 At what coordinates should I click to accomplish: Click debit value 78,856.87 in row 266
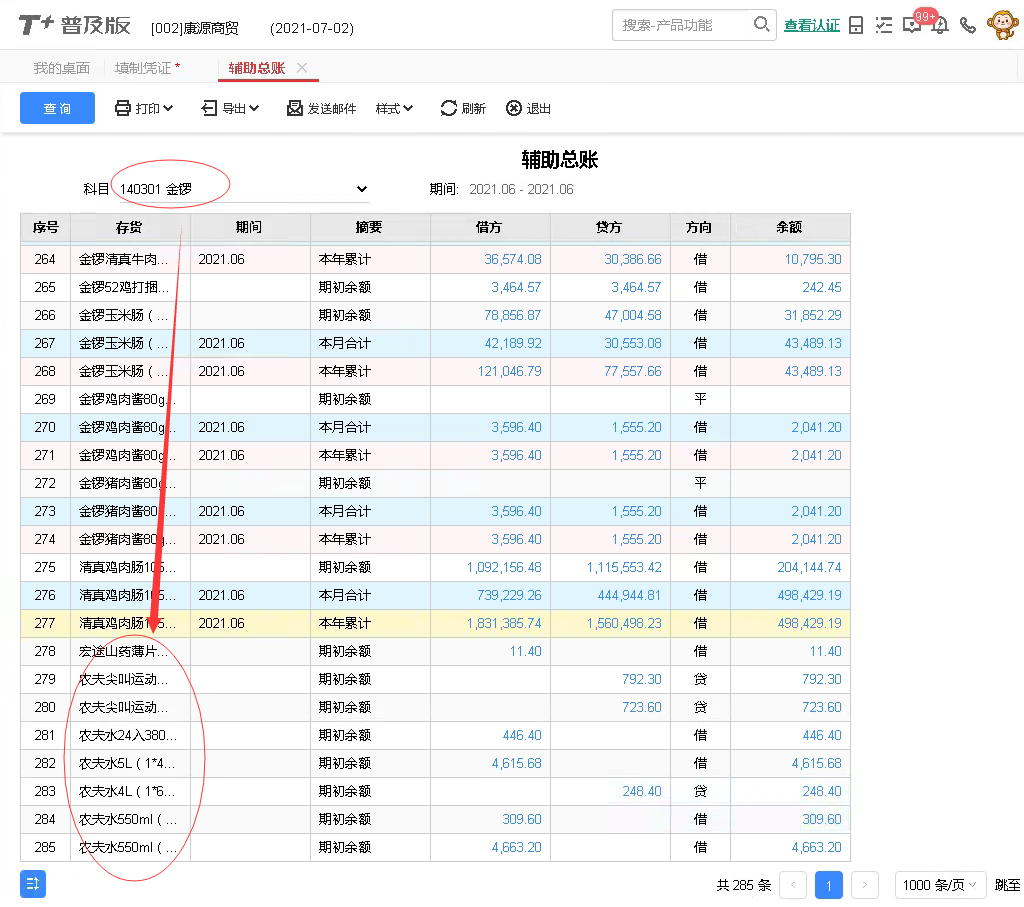[513, 315]
